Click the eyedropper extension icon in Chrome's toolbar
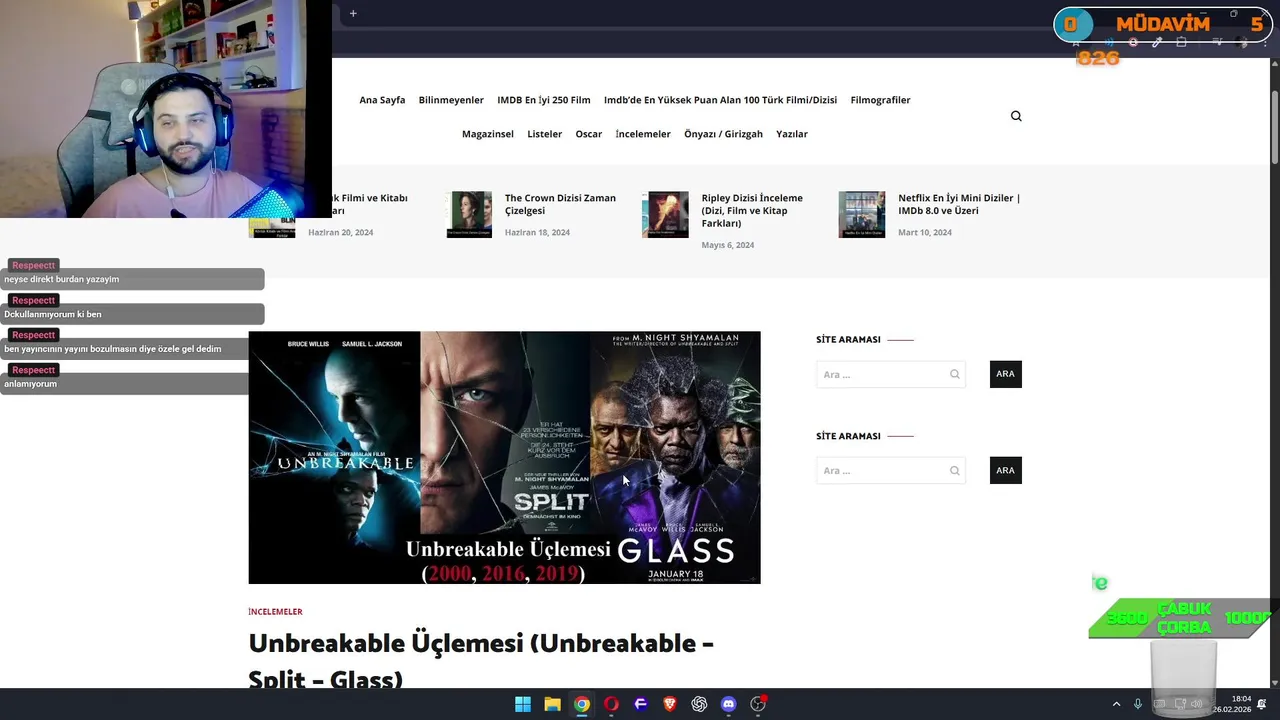Screen dimensions: 1280x720 pyautogui.click(x=1157, y=42)
